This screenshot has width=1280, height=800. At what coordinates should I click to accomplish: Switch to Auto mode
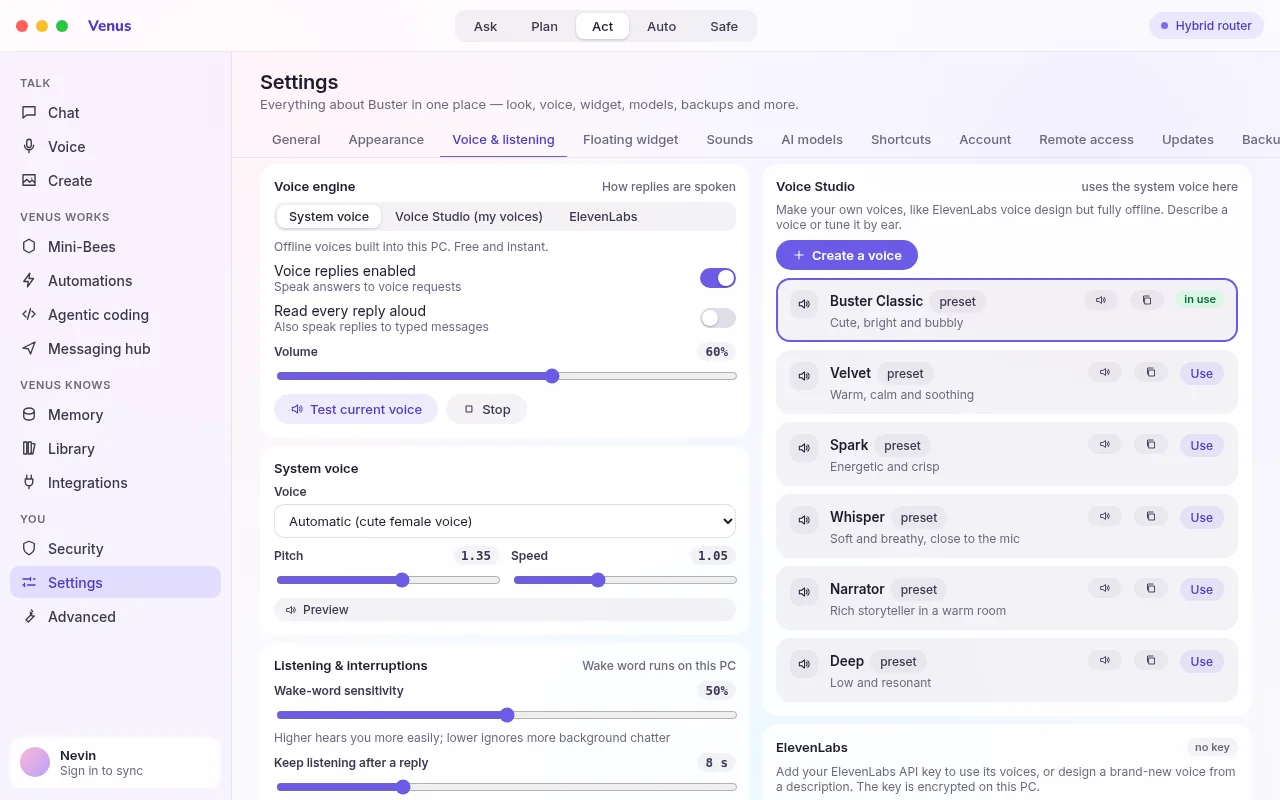[661, 26]
